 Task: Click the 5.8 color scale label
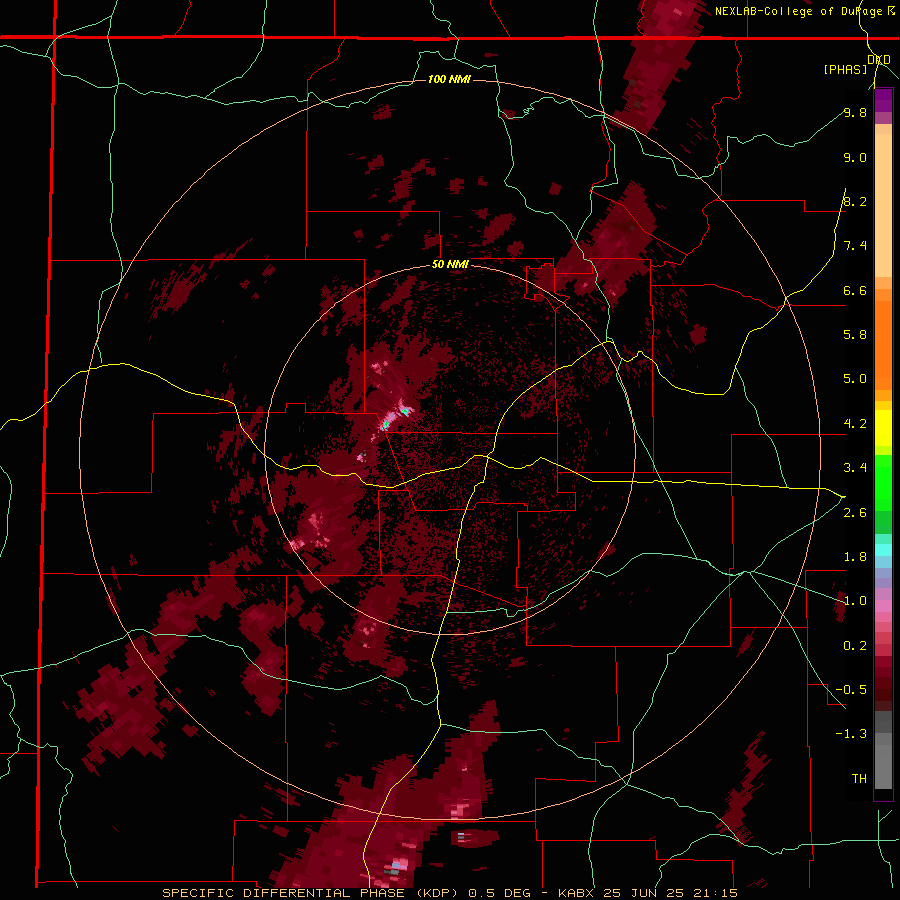pyautogui.click(x=855, y=335)
